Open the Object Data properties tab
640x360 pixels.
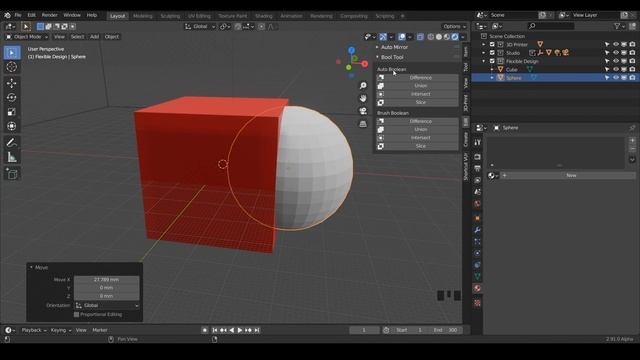pos(477,277)
